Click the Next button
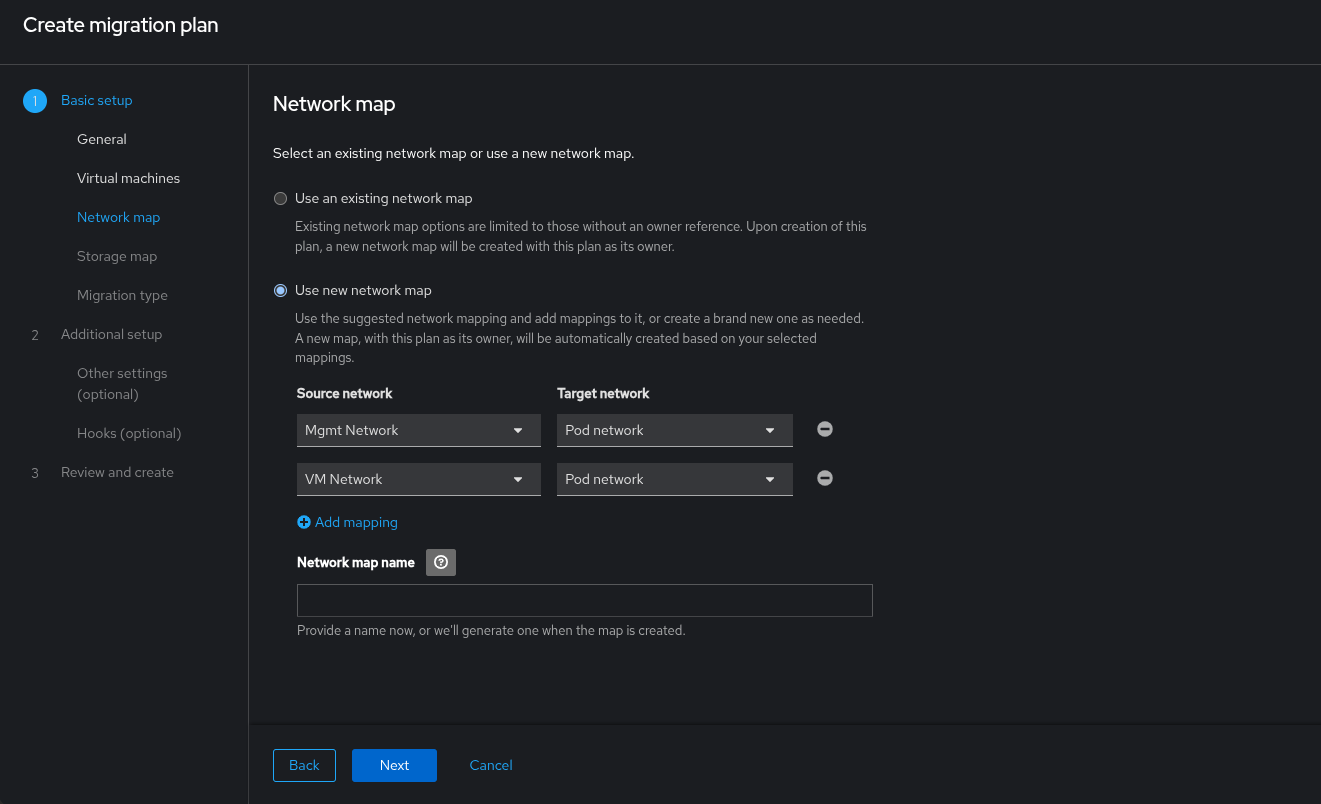This screenshot has width=1321, height=804. click(394, 765)
